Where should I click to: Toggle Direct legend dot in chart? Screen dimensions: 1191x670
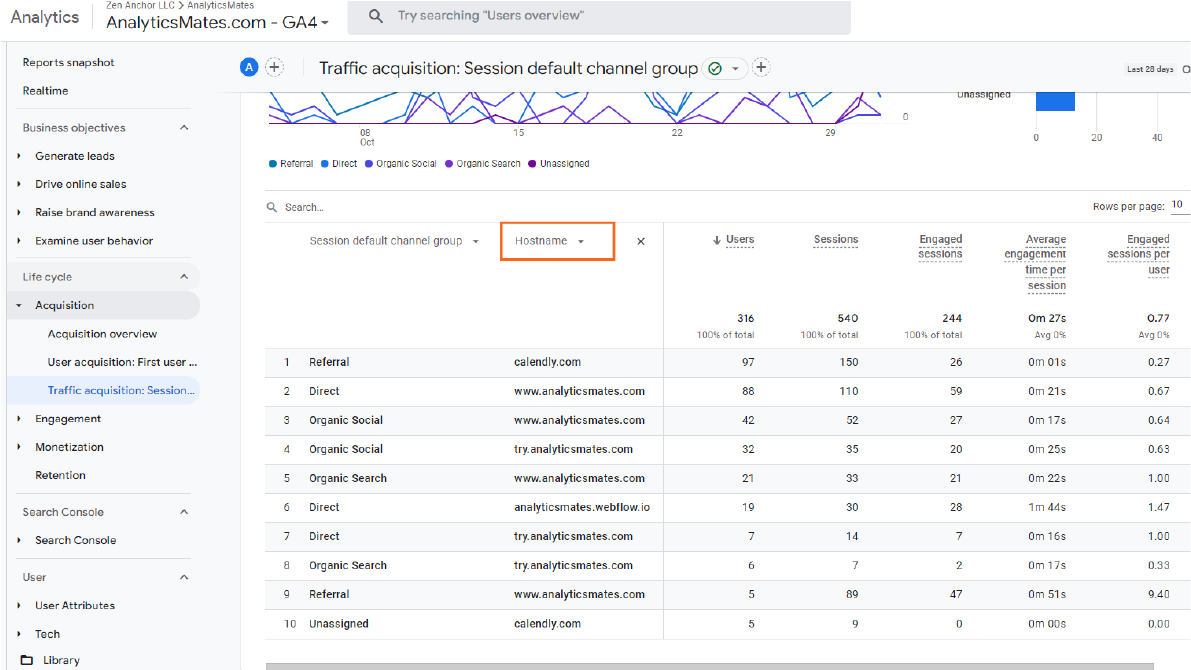[324, 163]
